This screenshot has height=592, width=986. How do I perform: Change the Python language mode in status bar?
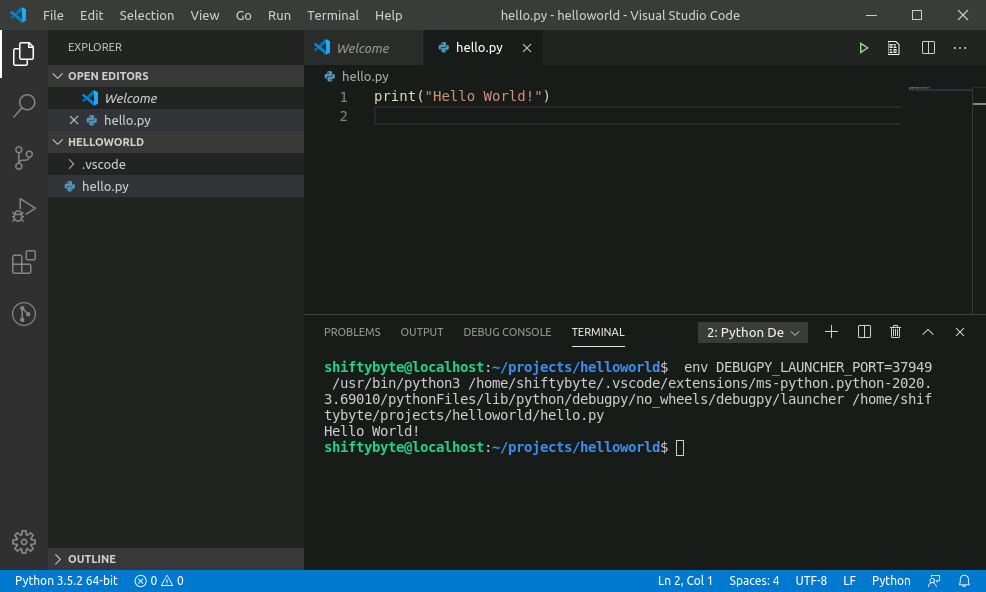point(891,581)
